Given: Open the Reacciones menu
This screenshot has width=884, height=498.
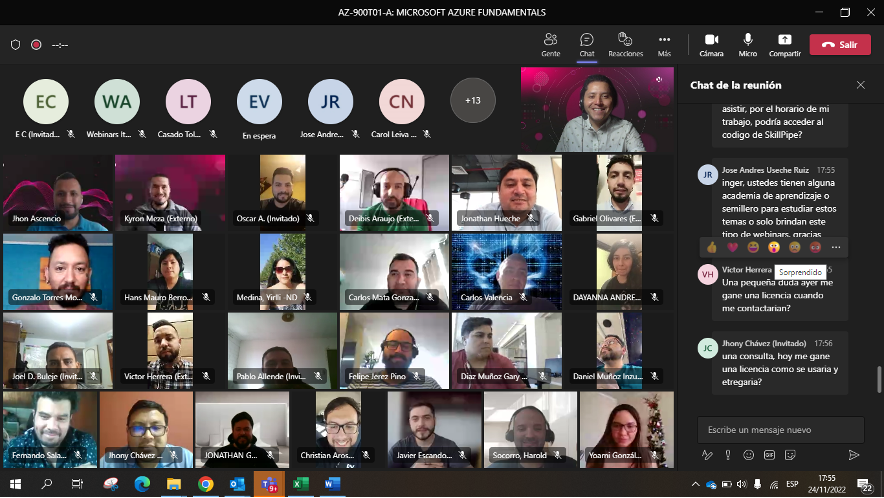Looking at the screenshot, I should pyautogui.click(x=625, y=45).
